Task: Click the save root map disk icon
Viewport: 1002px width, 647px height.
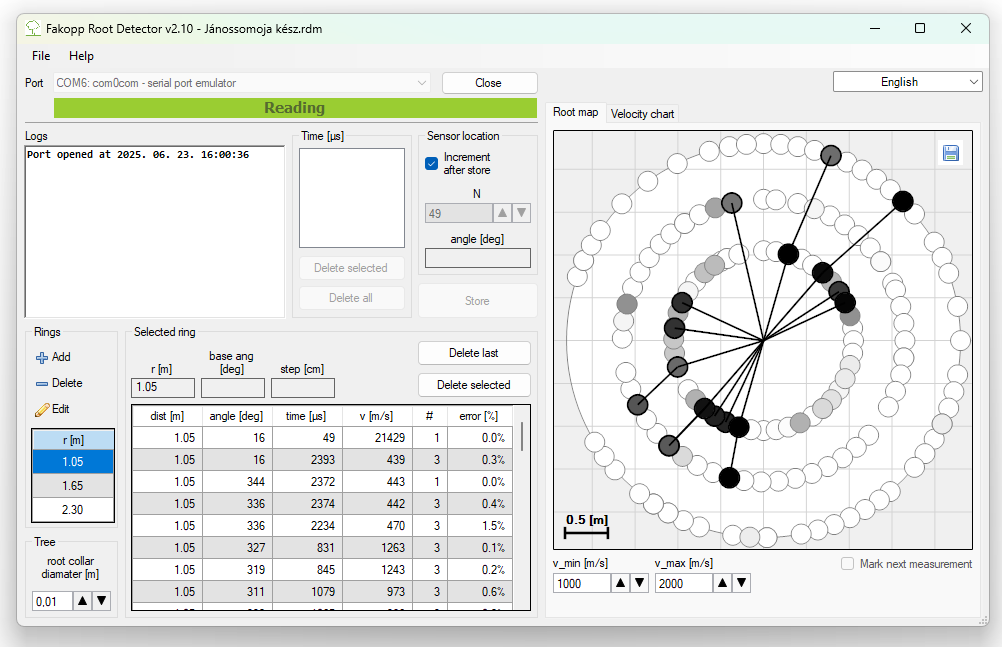Action: coord(950,153)
